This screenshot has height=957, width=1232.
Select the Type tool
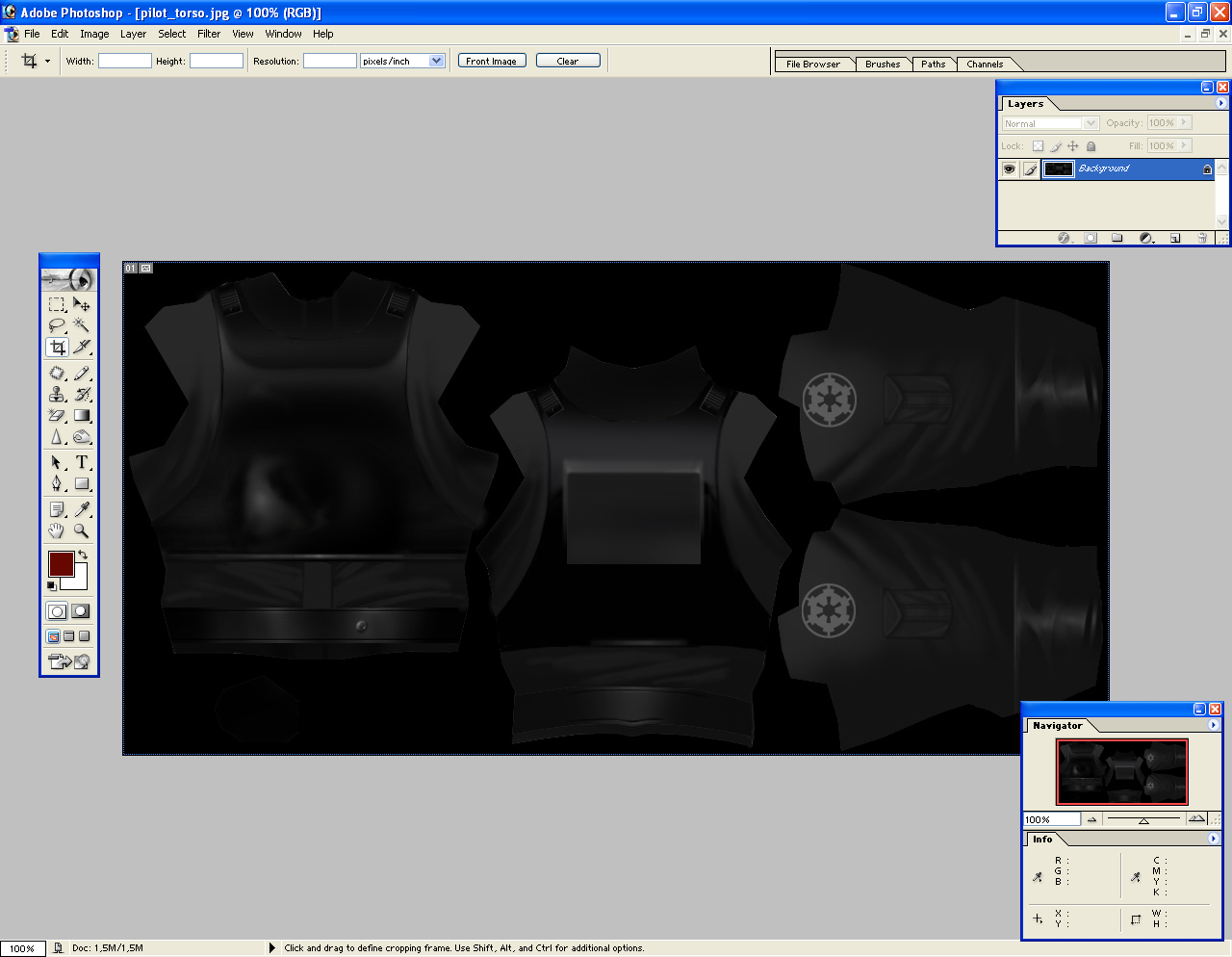click(82, 462)
